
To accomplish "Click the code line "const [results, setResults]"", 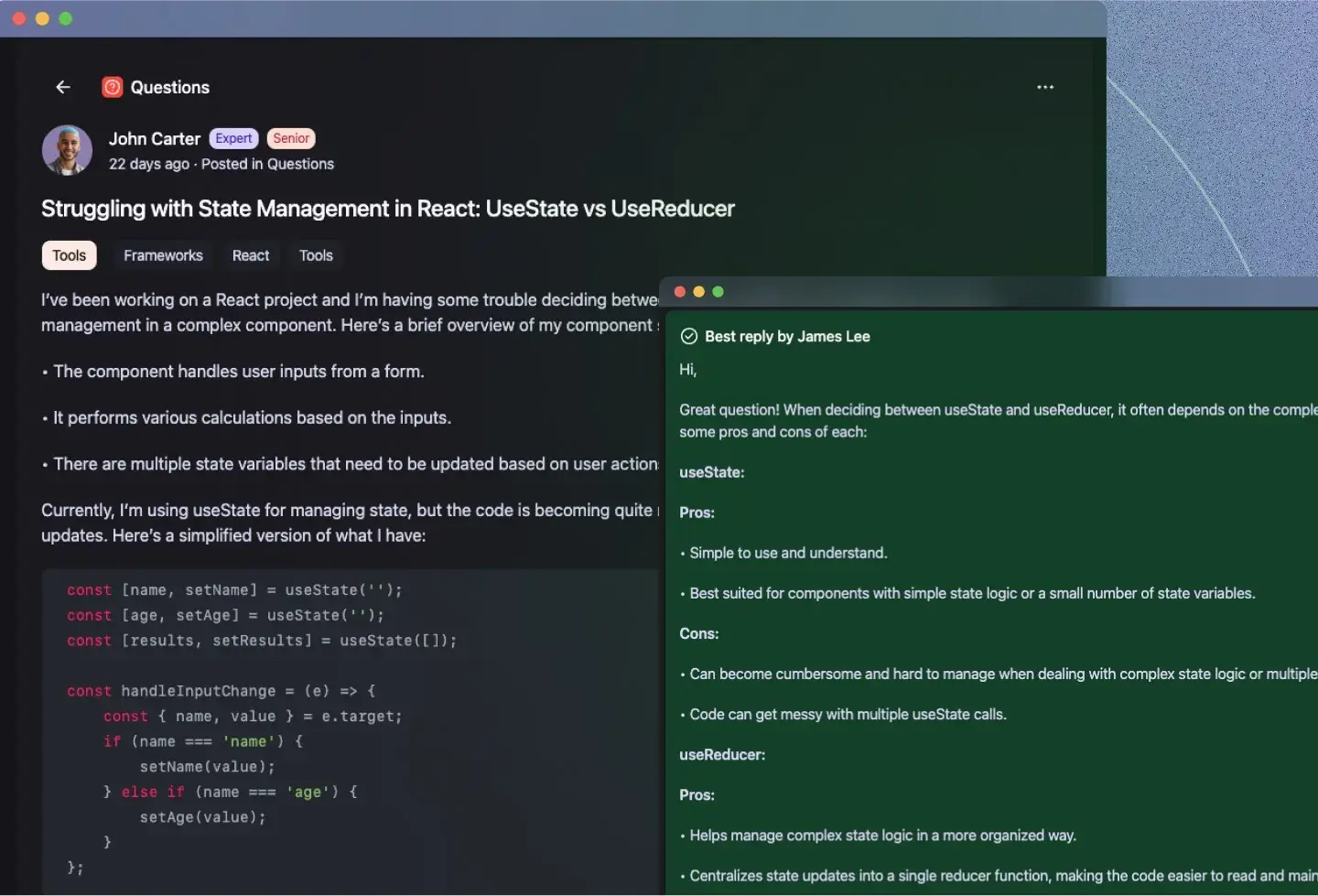I will [x=262, y=641].
